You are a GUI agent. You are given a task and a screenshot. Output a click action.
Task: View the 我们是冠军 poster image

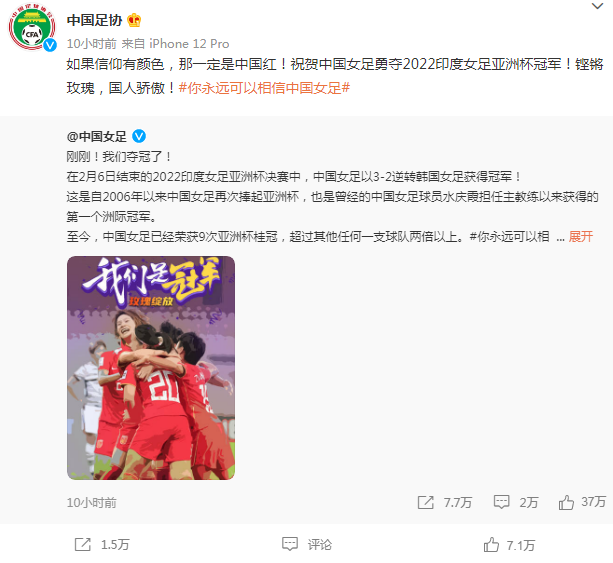coord(151,368)
